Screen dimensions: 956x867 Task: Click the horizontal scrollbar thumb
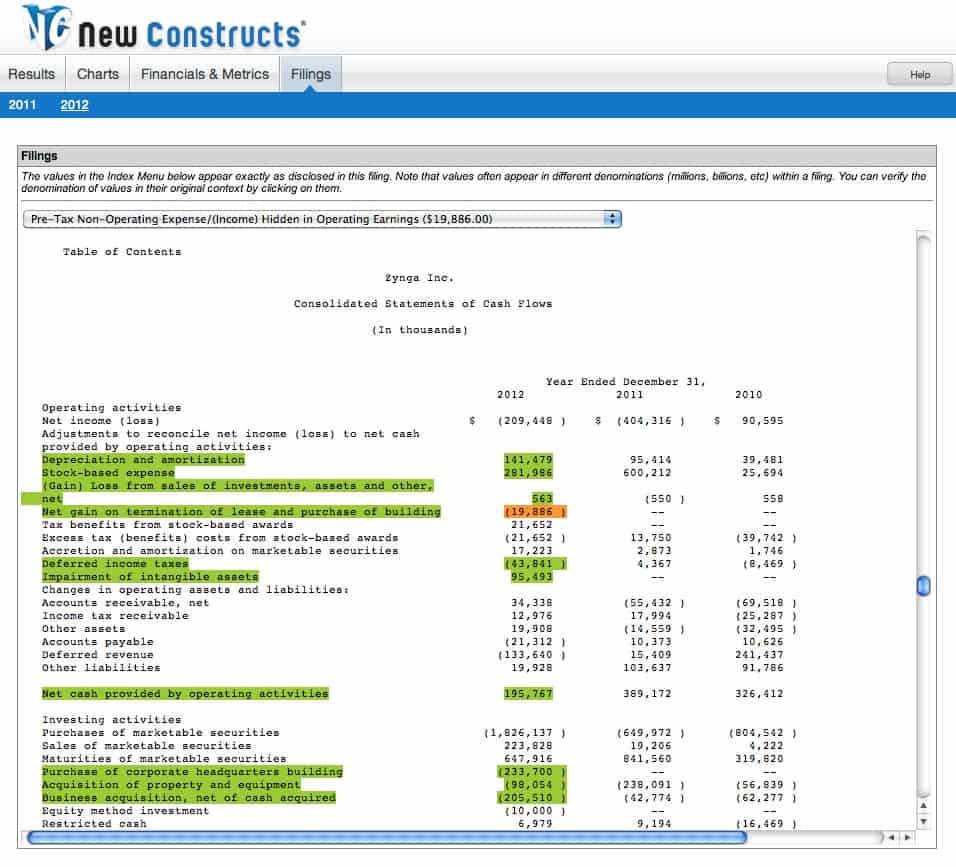click(x=387, y=838)
